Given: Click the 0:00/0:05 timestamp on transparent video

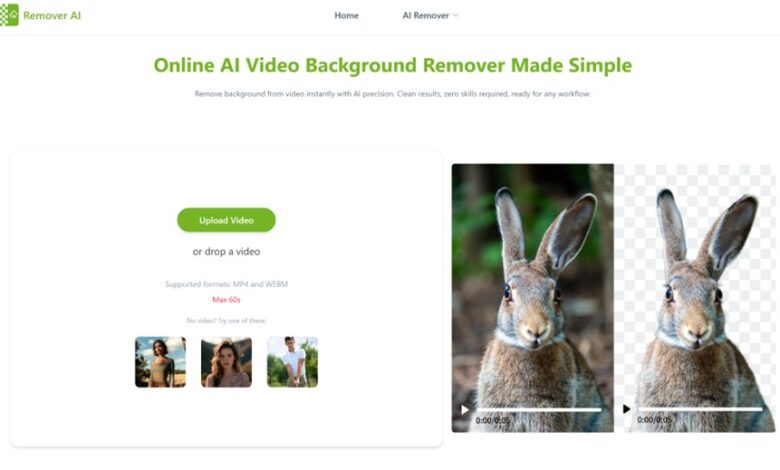Looking at the screenshot, I should click(654, 420).
